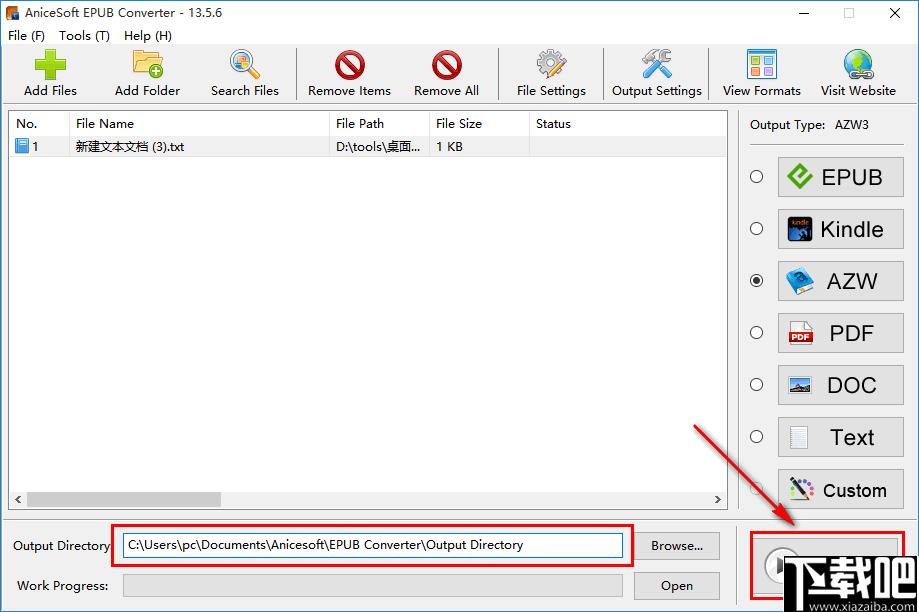Click the Output Type: AZW3 label

point(809,125)
